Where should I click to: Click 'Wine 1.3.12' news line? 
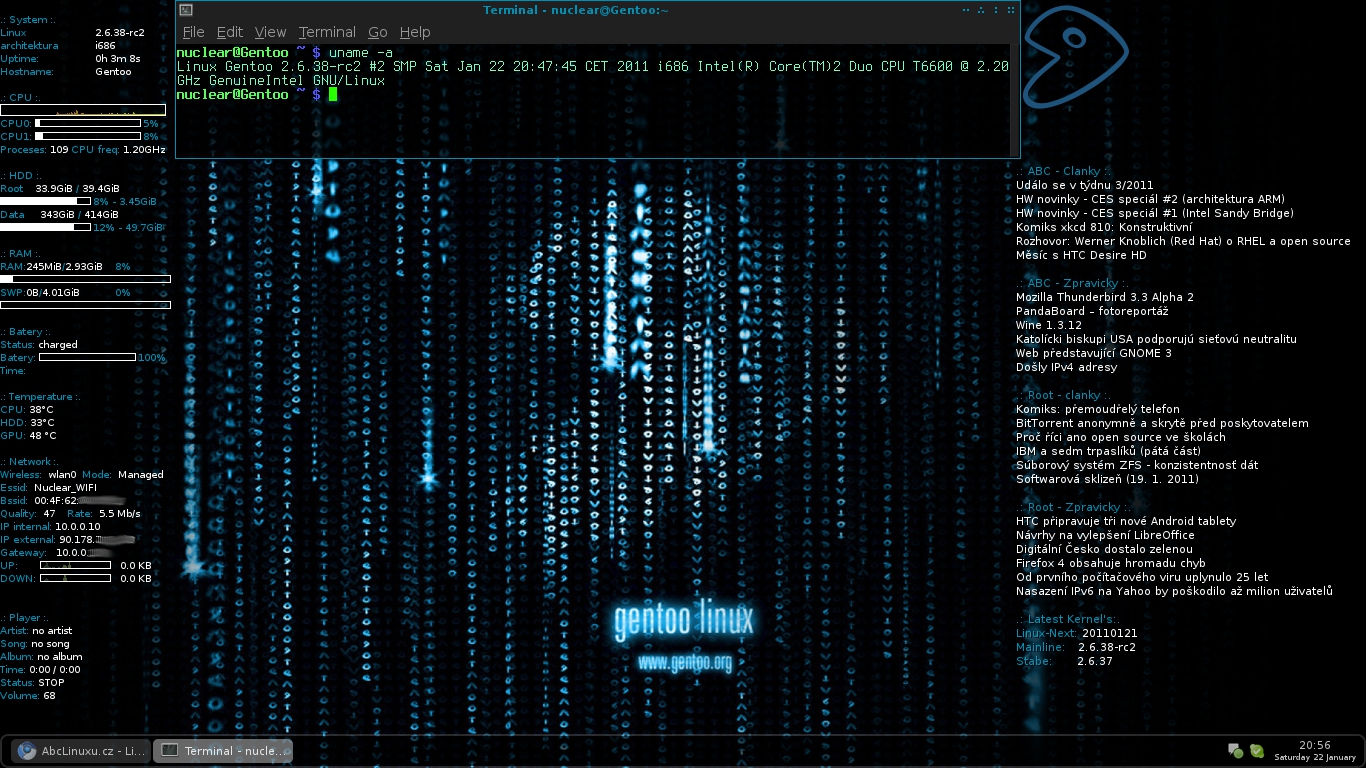1049,325
